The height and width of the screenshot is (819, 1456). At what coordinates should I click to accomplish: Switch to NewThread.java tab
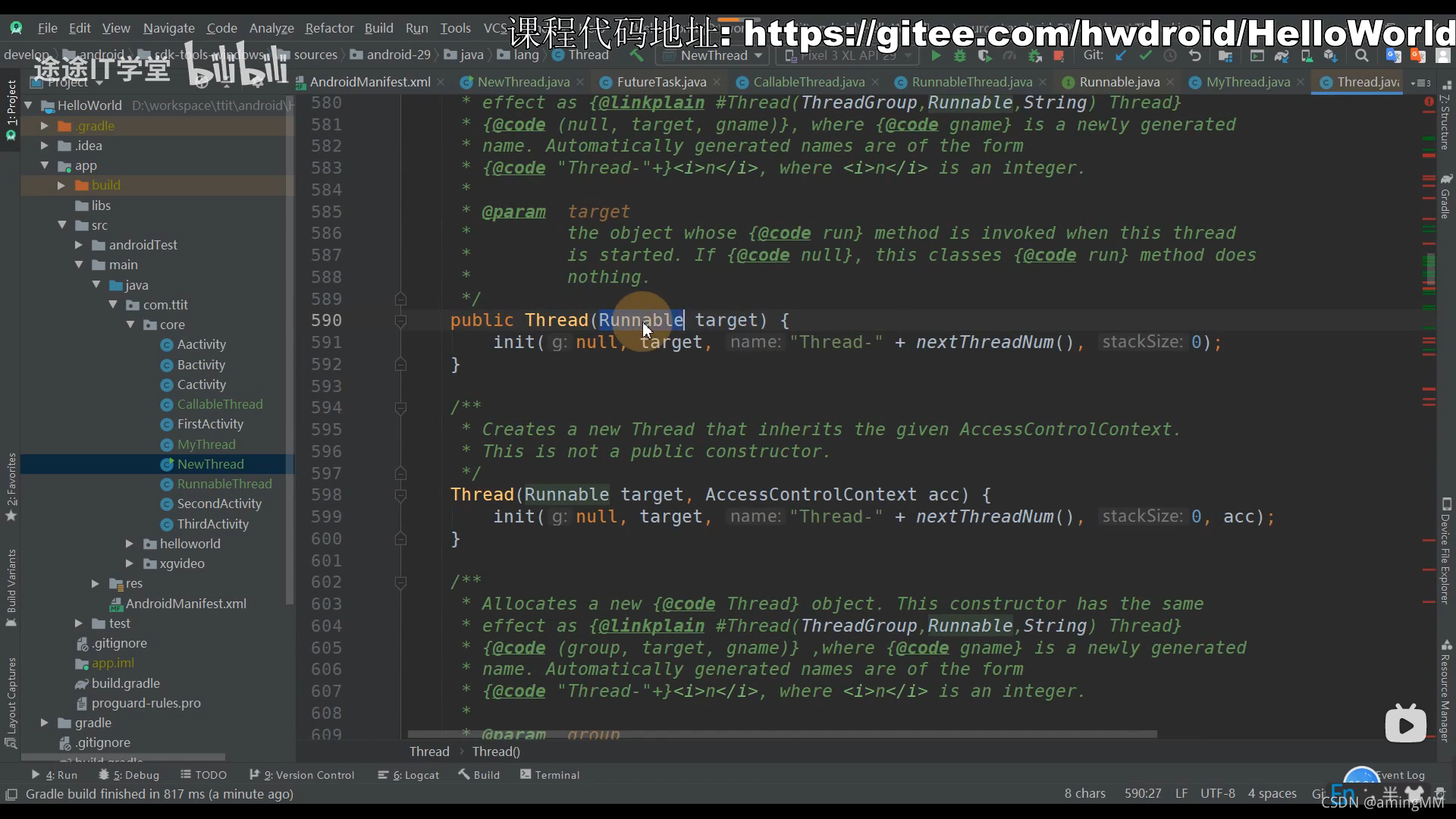(x=523, y=82)
